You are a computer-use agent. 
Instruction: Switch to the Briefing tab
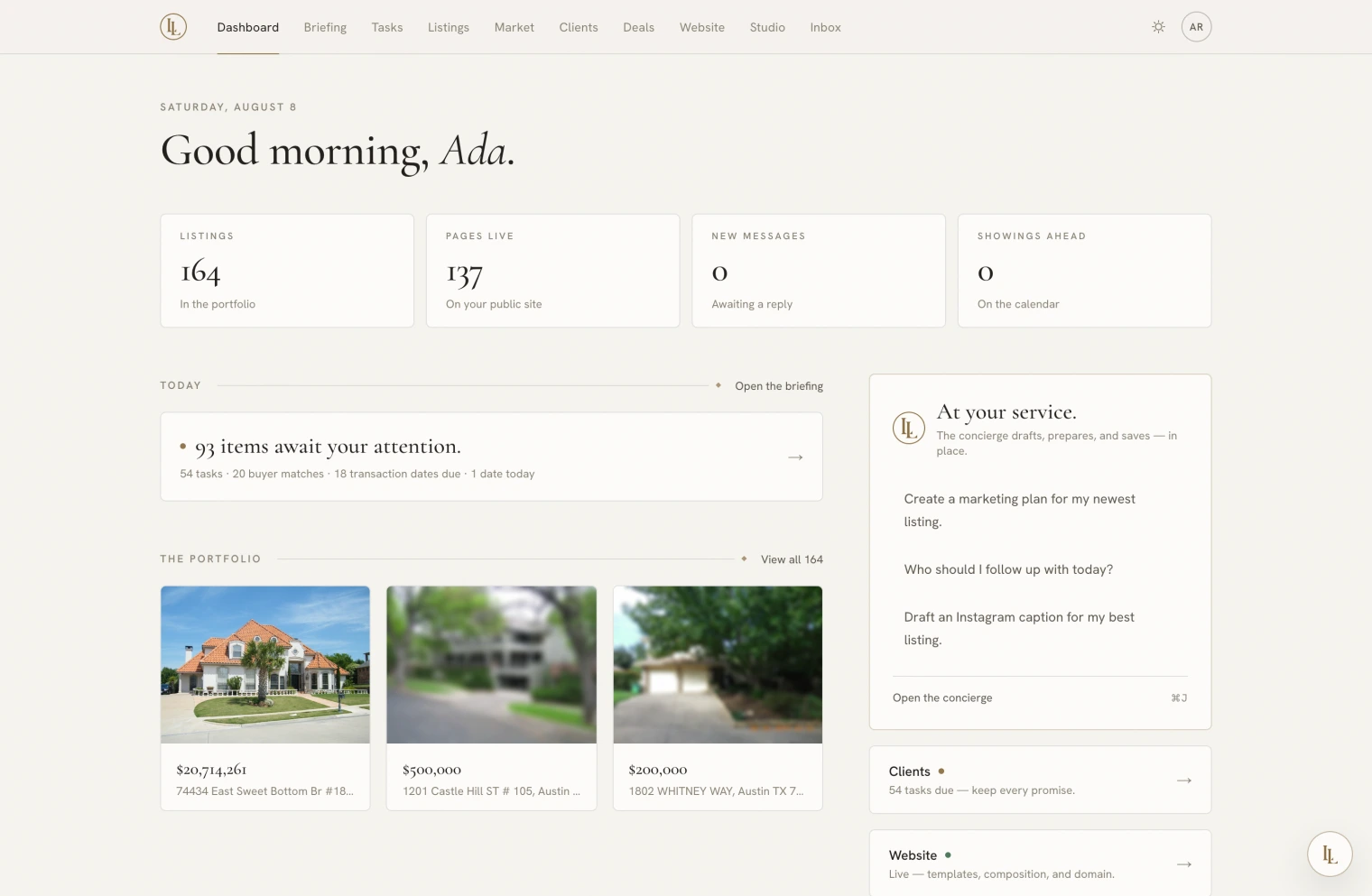tap(325, 27)
